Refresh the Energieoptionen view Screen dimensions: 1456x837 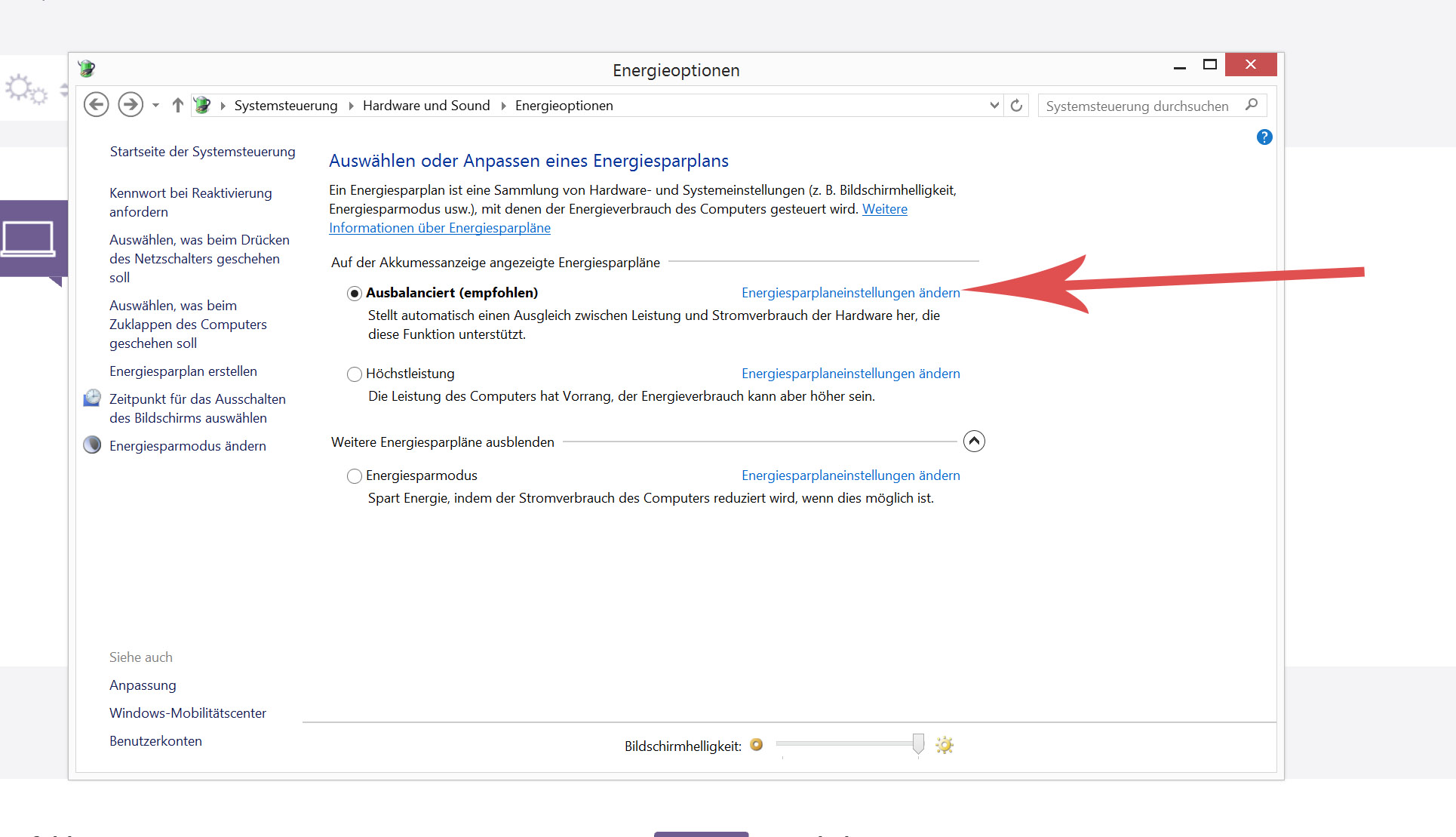coord(1016,106)
